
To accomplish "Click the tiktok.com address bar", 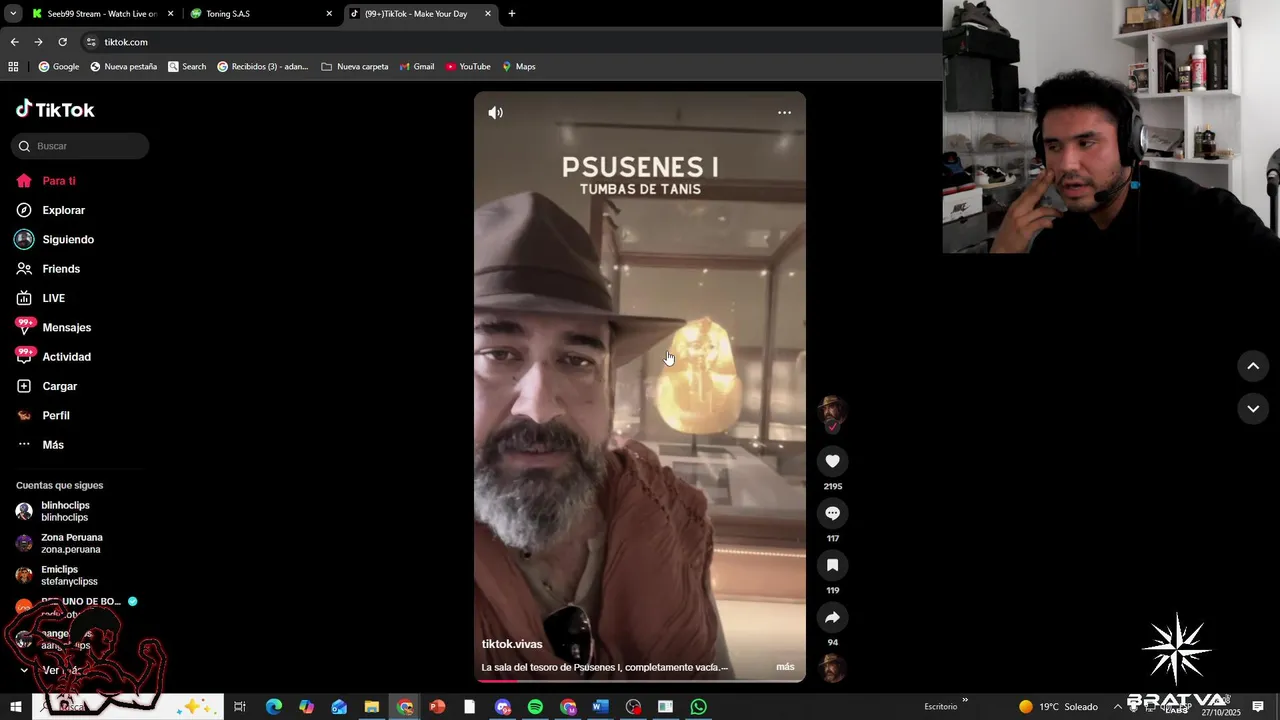I will (510, 42).
